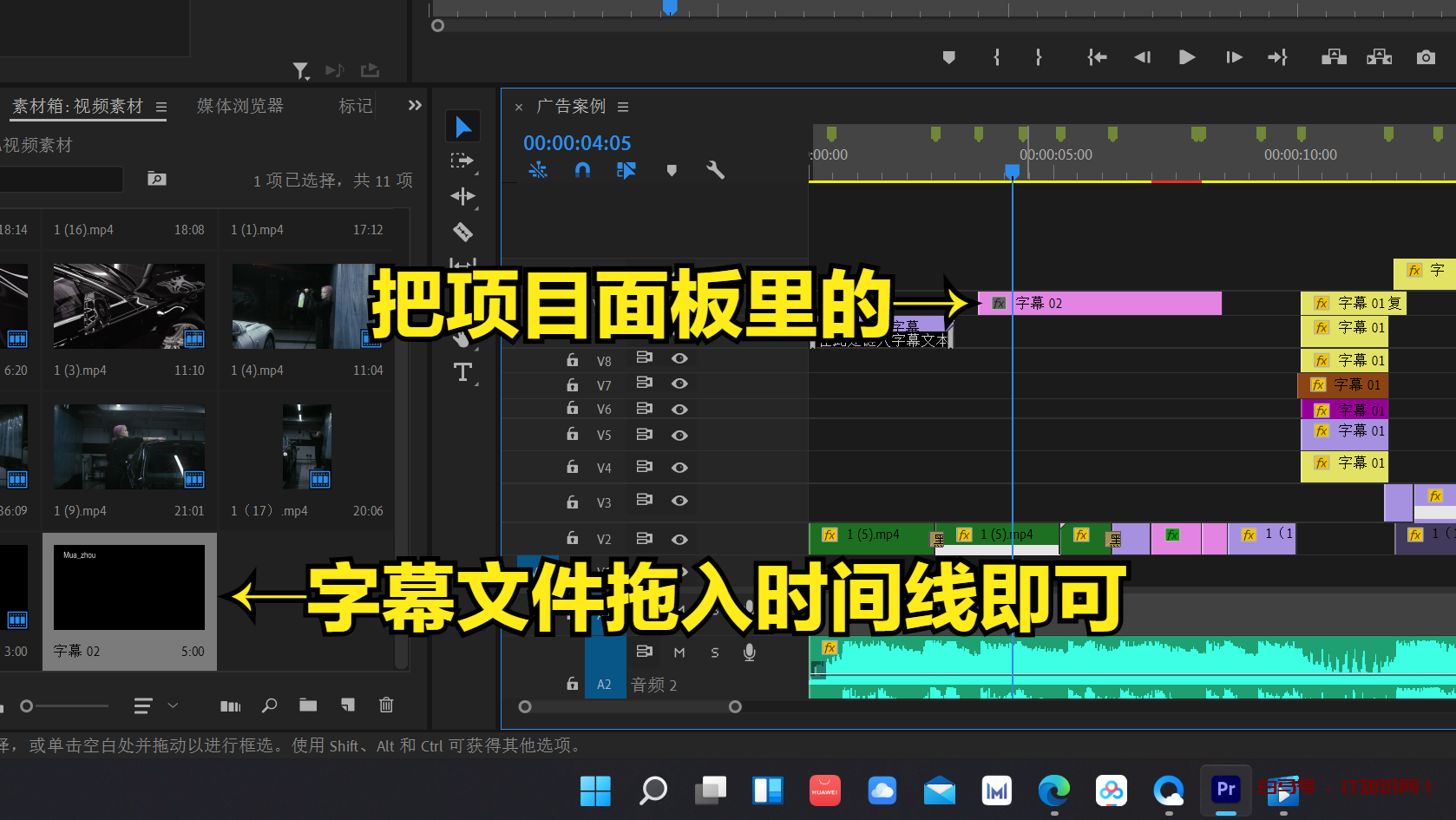Click the Add Marker icon in timeline
The height and width of the screenshot is (820, 1456).
671,170
